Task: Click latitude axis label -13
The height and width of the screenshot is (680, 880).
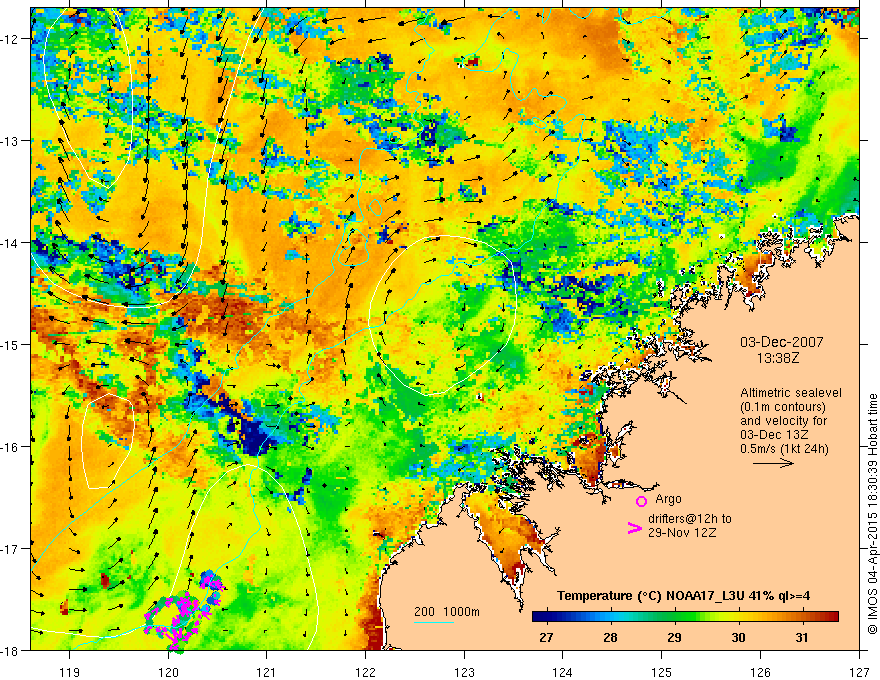Action: pyautogui.click(x=10, y=141)
